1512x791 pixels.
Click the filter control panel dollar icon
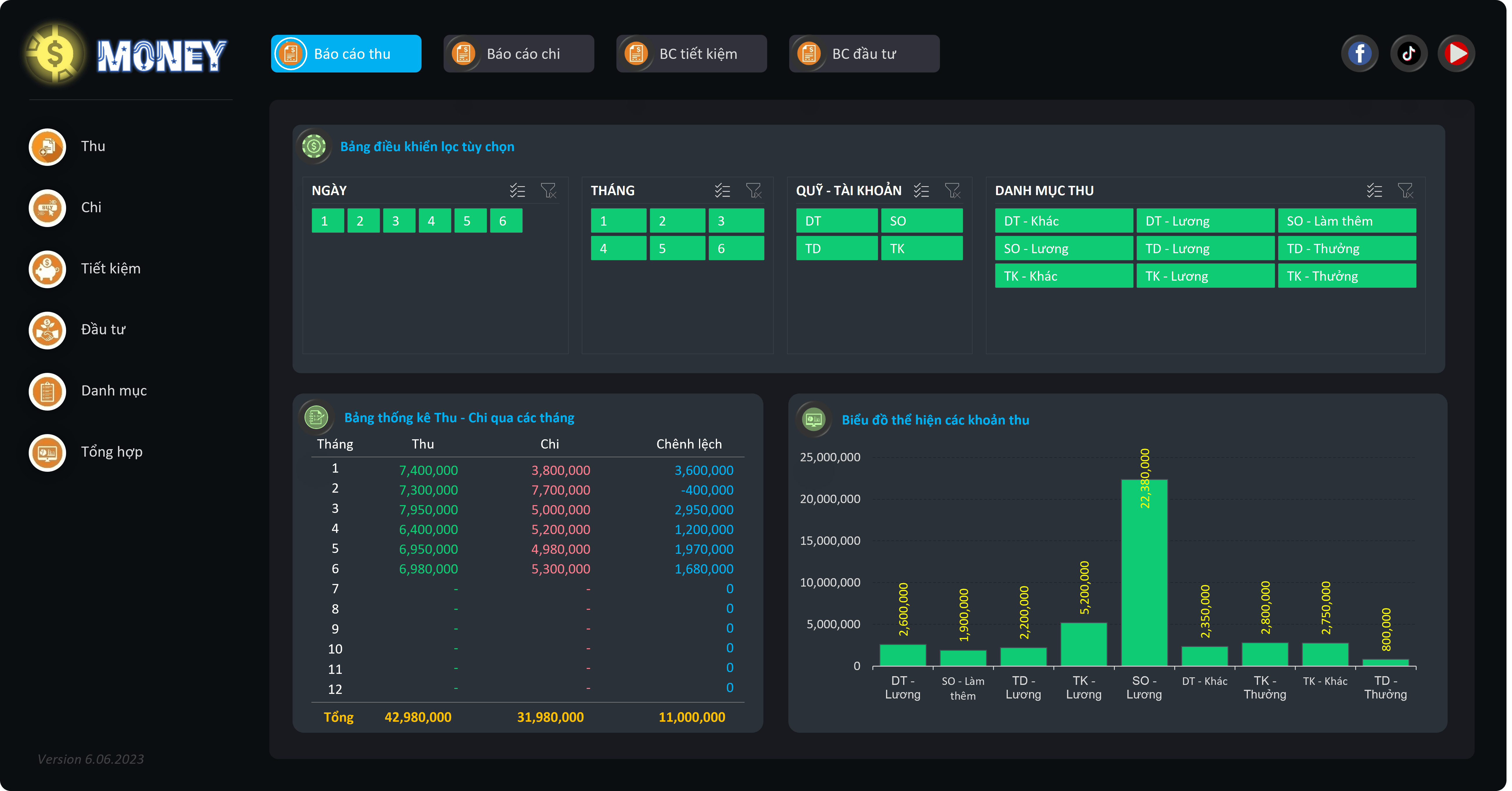(314, 146)
